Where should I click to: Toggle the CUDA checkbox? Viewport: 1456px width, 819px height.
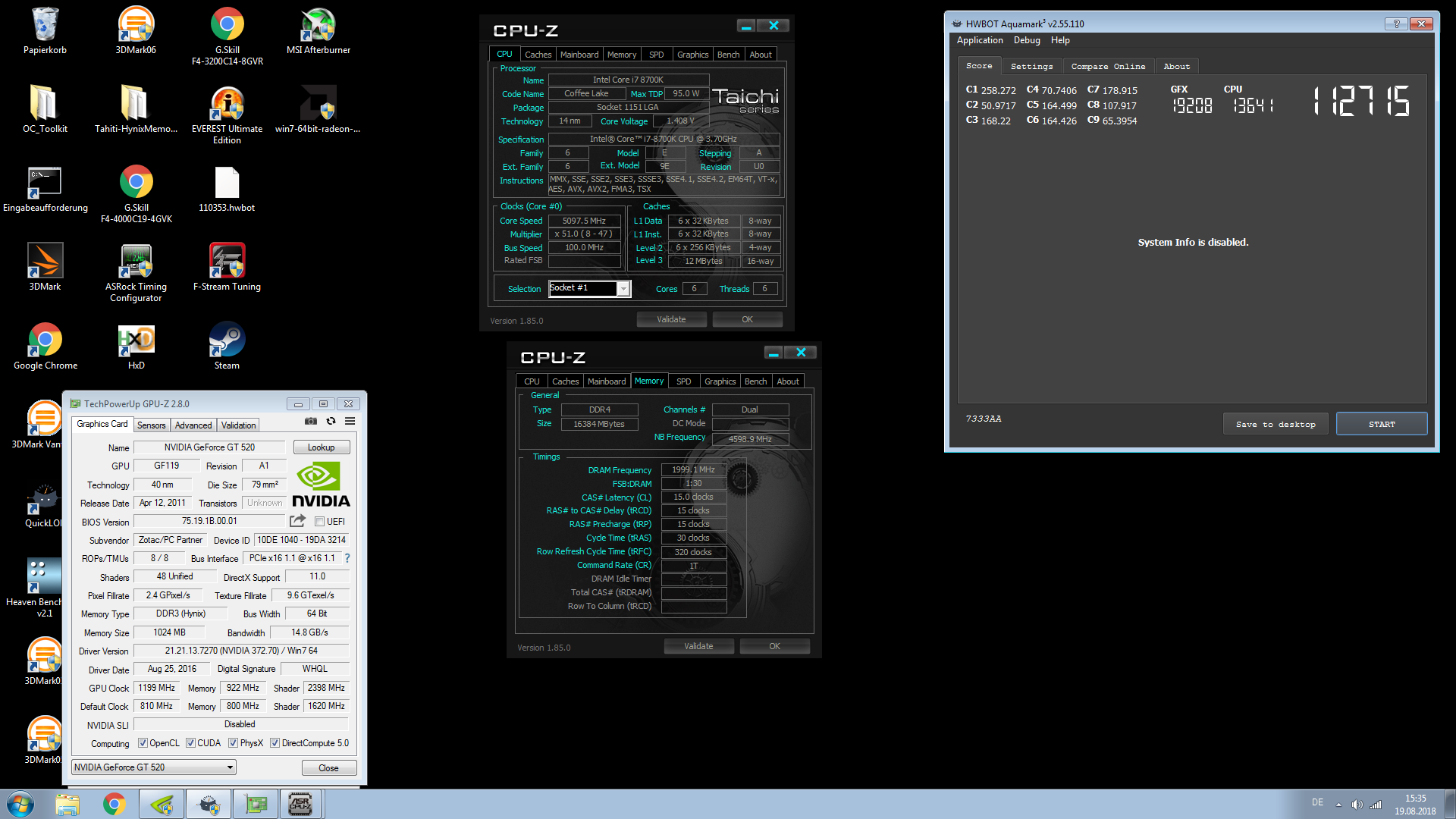[190, 743]
